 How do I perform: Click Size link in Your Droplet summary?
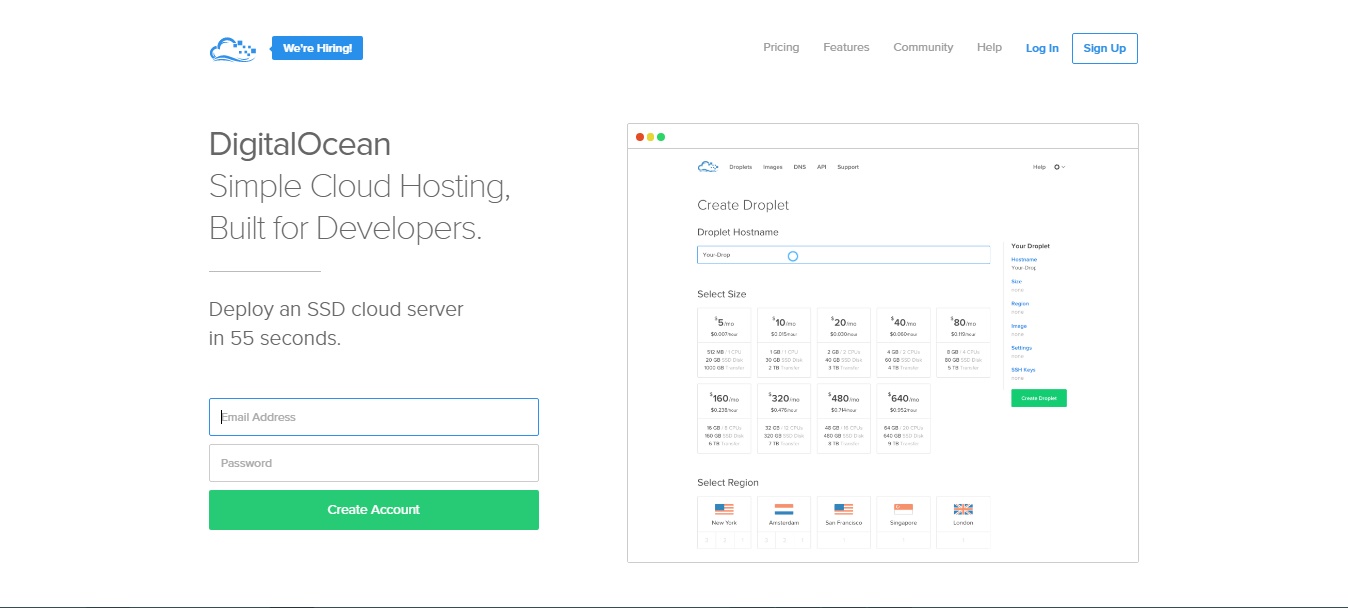click(1016, 282)
